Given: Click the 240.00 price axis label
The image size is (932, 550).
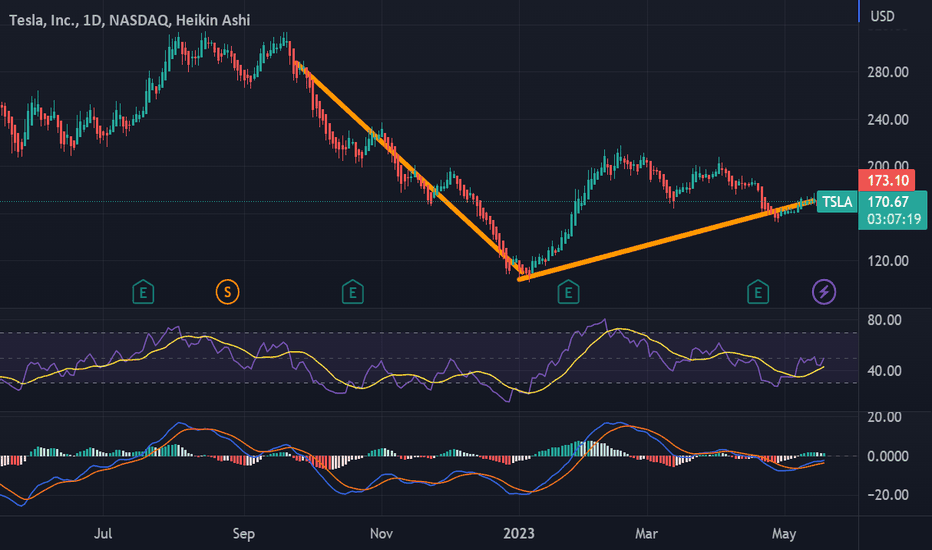Looking at the screenshot, I should coord(888,120).
